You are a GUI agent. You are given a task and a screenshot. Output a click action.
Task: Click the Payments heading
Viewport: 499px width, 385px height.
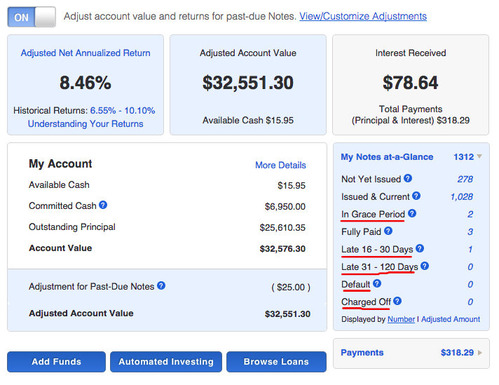click(x=362, y=353)
